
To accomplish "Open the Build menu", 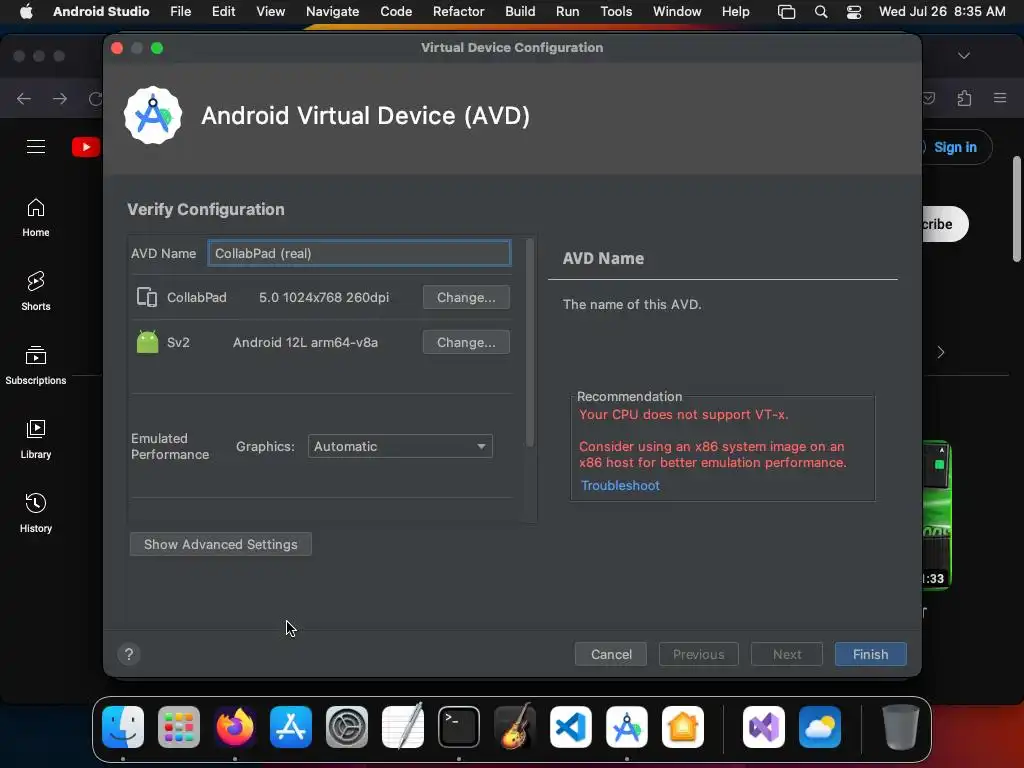I will click(520, 11).
